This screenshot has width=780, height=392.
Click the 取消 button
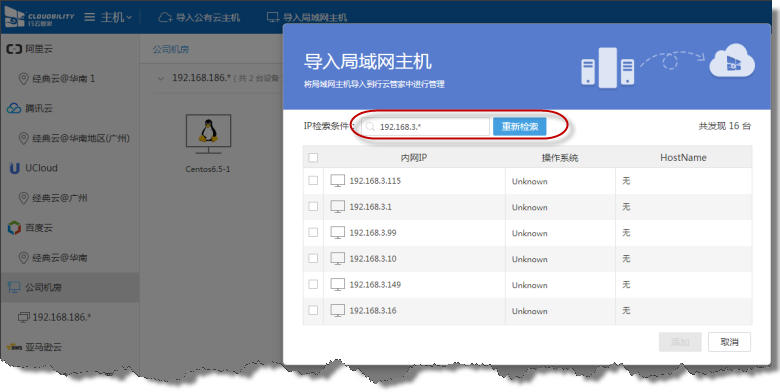click(x=729, y=342)
